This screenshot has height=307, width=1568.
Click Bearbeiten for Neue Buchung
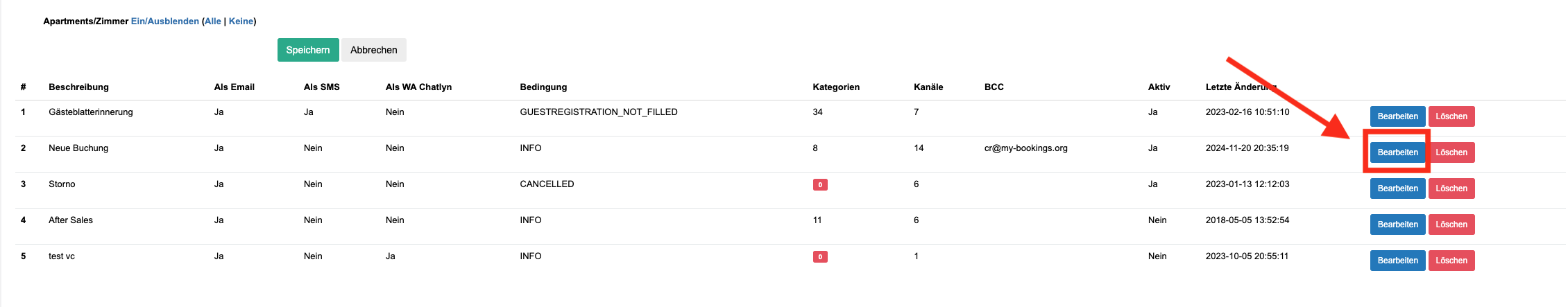(1397, 152)
